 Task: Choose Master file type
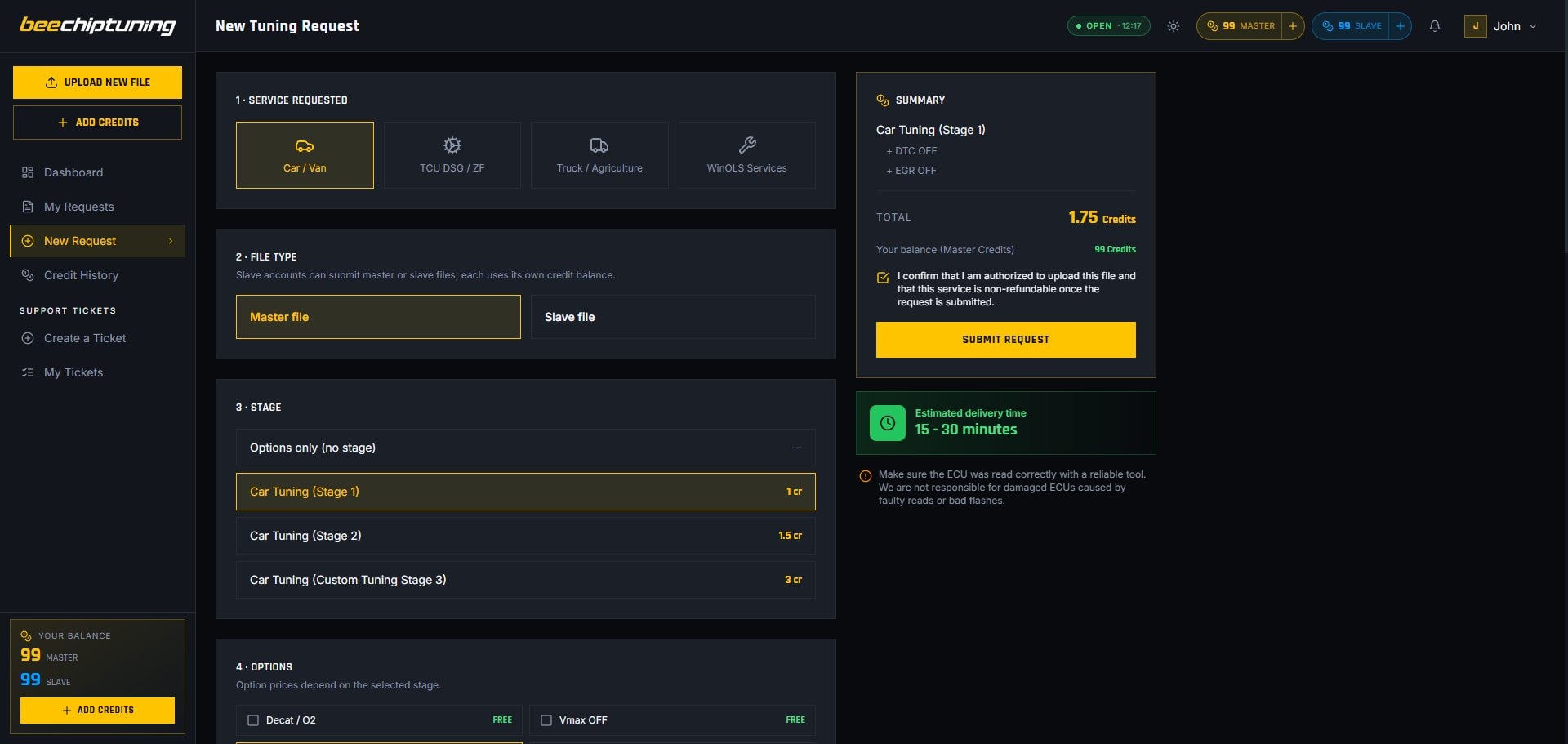tap(378, 317)
